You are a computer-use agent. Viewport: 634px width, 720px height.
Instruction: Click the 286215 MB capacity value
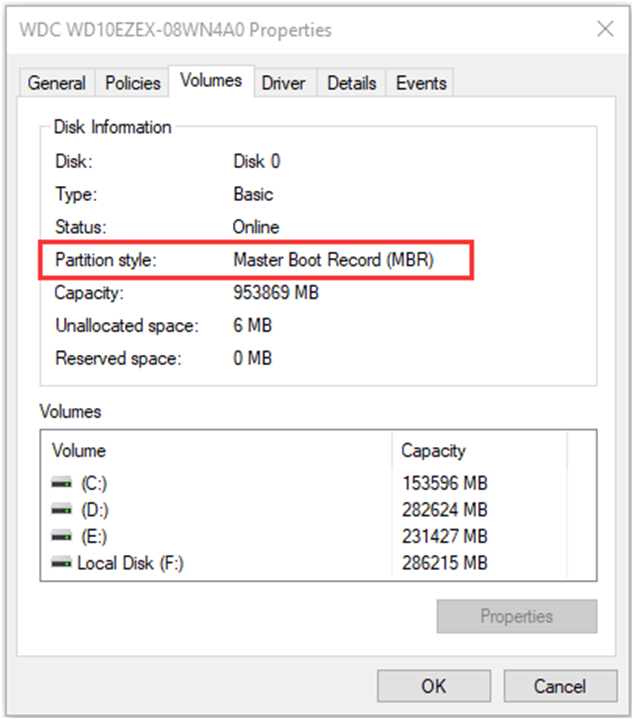tap(445, 562)
